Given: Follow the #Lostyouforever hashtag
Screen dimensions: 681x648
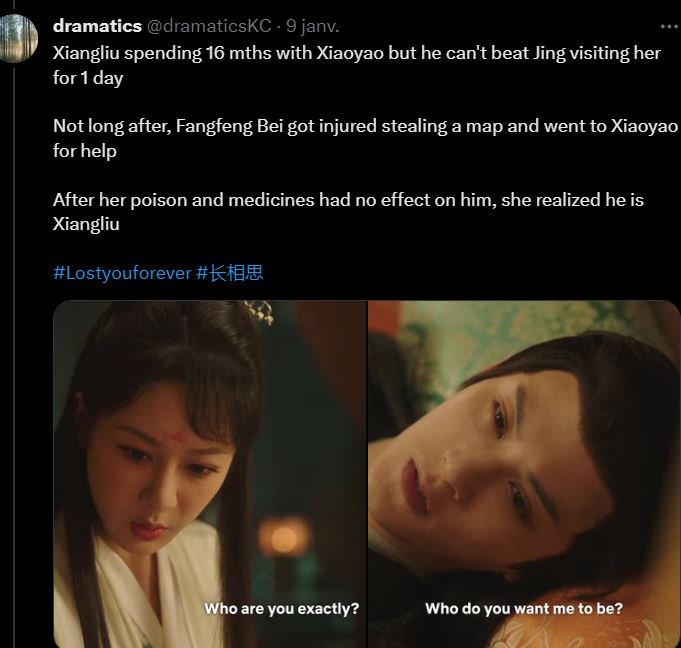Looking at the screenshot, I should [122, 273].
